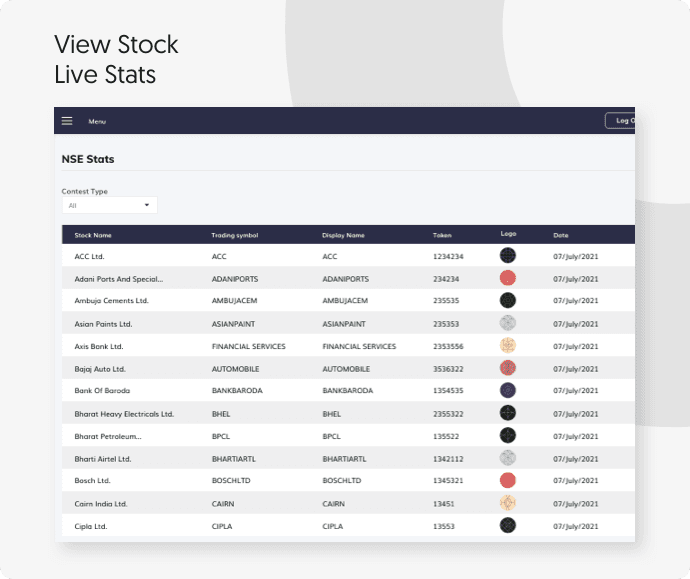This screenshot has height=579, width=690.
Task: Click the Menu label in header
Action: tap(97, 121)
